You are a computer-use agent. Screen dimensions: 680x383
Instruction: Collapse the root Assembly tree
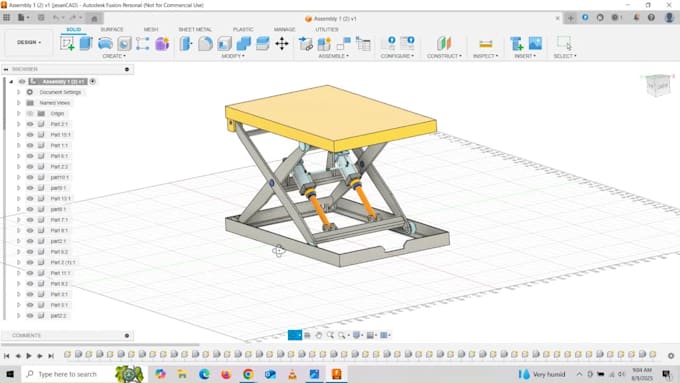pos(11,82)
